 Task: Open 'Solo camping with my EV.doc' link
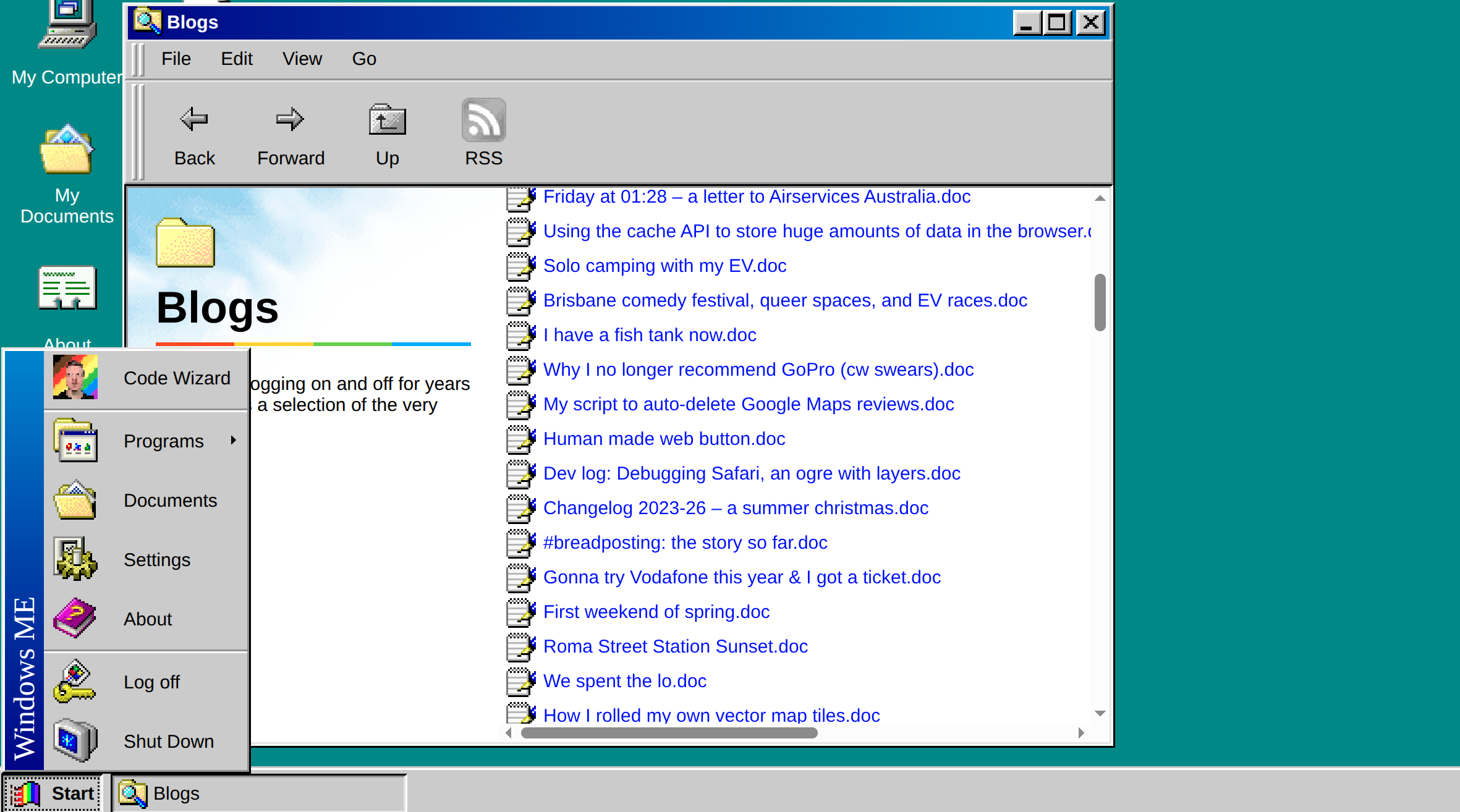pyautogui.click(x=664, y=266)
